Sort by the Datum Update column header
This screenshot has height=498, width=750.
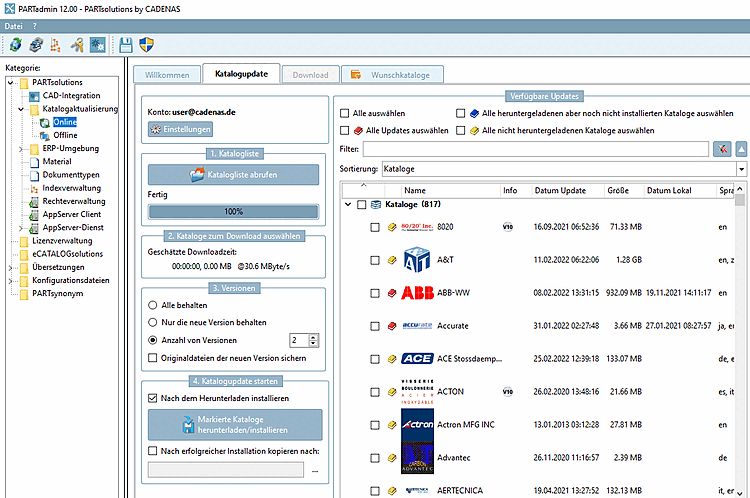click(x=560, y=190)
